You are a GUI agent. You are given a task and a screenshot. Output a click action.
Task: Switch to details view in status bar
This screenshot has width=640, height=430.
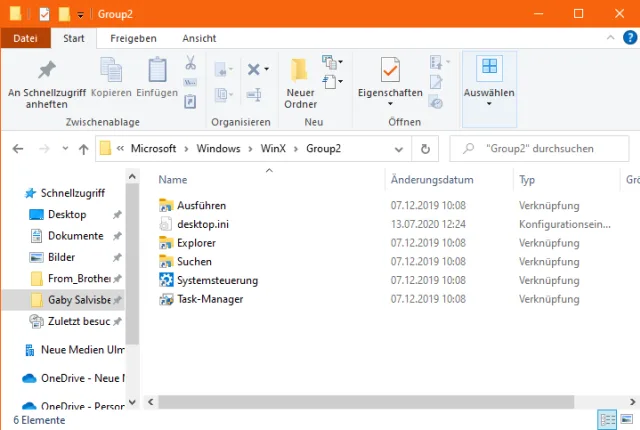(607, 419)
